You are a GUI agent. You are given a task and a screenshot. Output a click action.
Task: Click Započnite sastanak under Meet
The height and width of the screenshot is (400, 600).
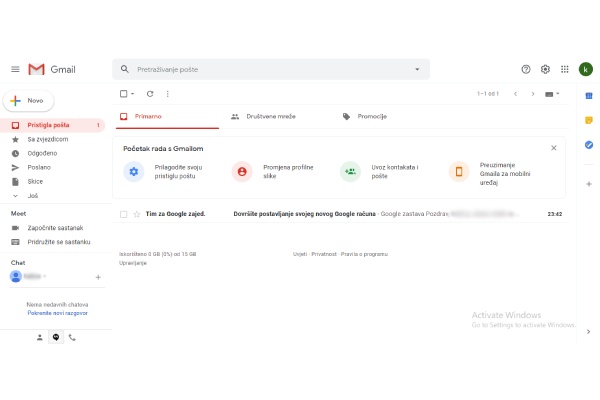pyautogui.click(x=55, y=228)
